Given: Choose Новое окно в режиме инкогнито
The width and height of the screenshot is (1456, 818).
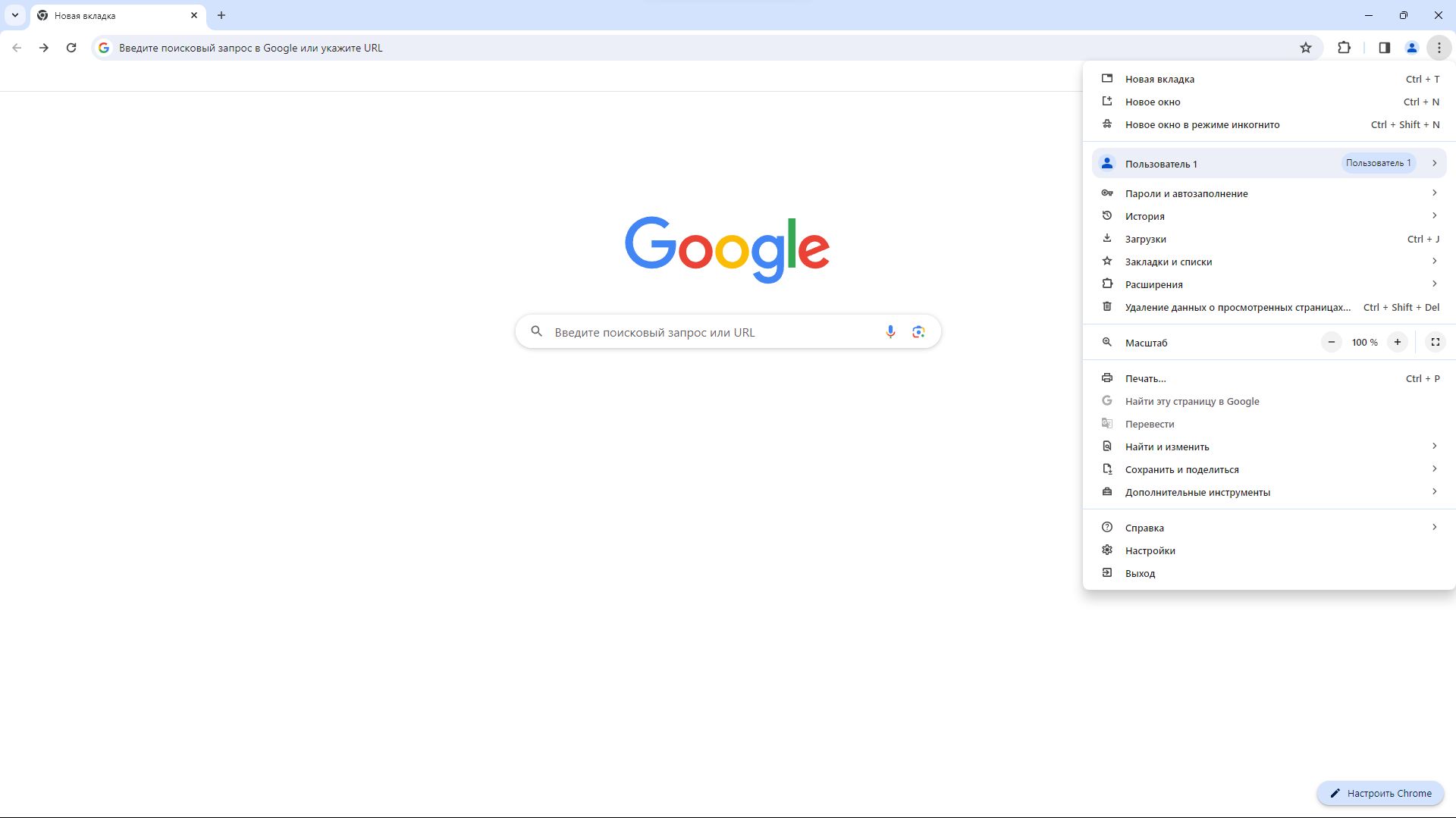Looking at the screenshot, I should [1202, 124].
